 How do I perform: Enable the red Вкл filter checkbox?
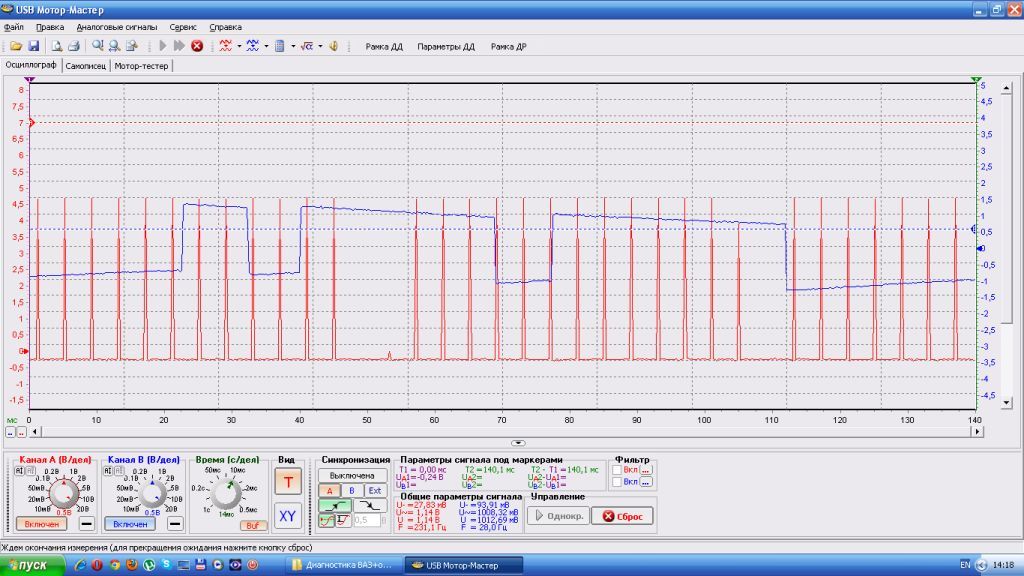click(x=616, y=470)
